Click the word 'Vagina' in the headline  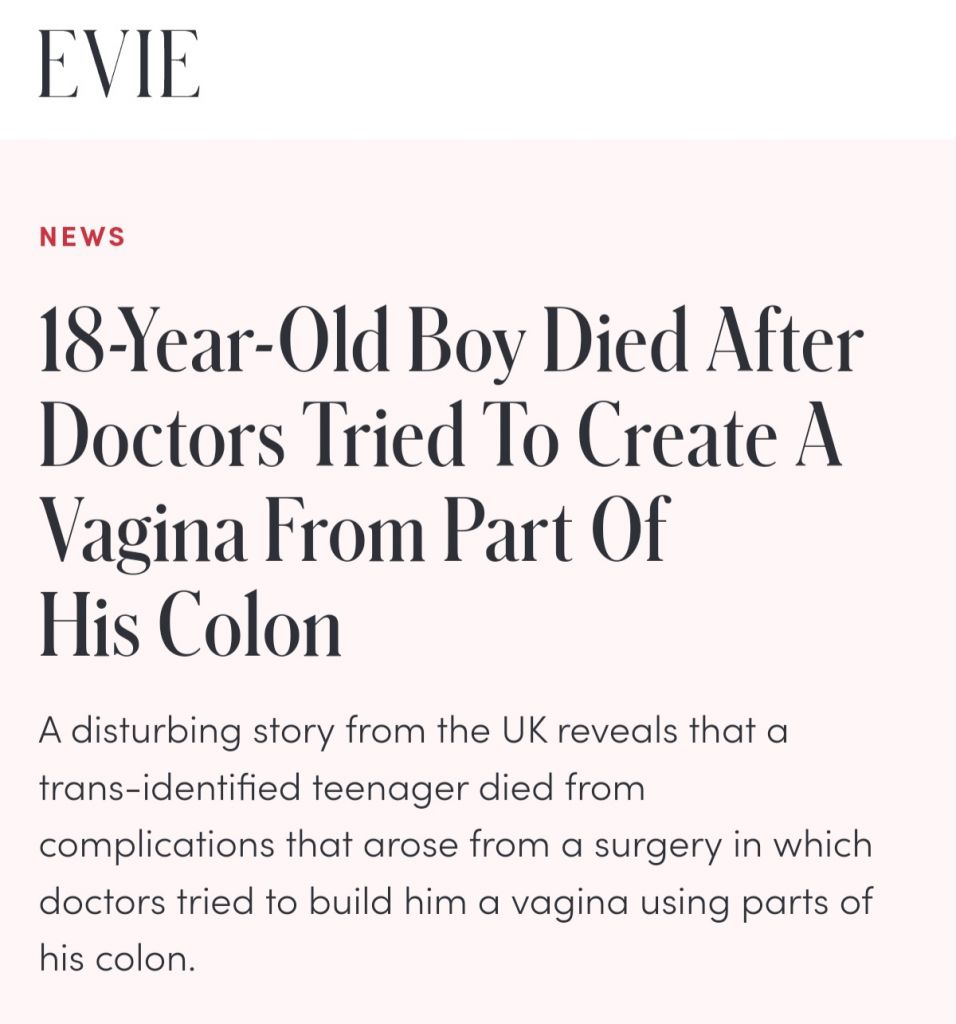click(143, 532)
